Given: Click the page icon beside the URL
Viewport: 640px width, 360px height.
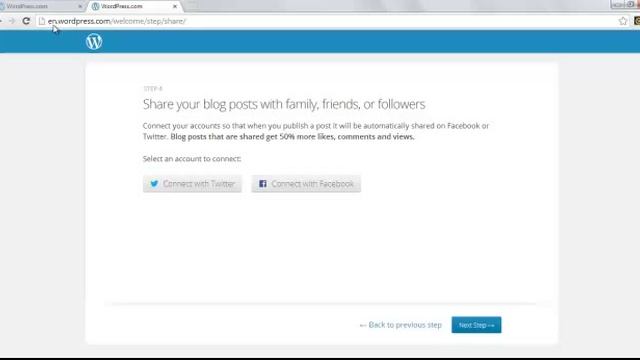Looking at the screenshot, I should 42,21.
